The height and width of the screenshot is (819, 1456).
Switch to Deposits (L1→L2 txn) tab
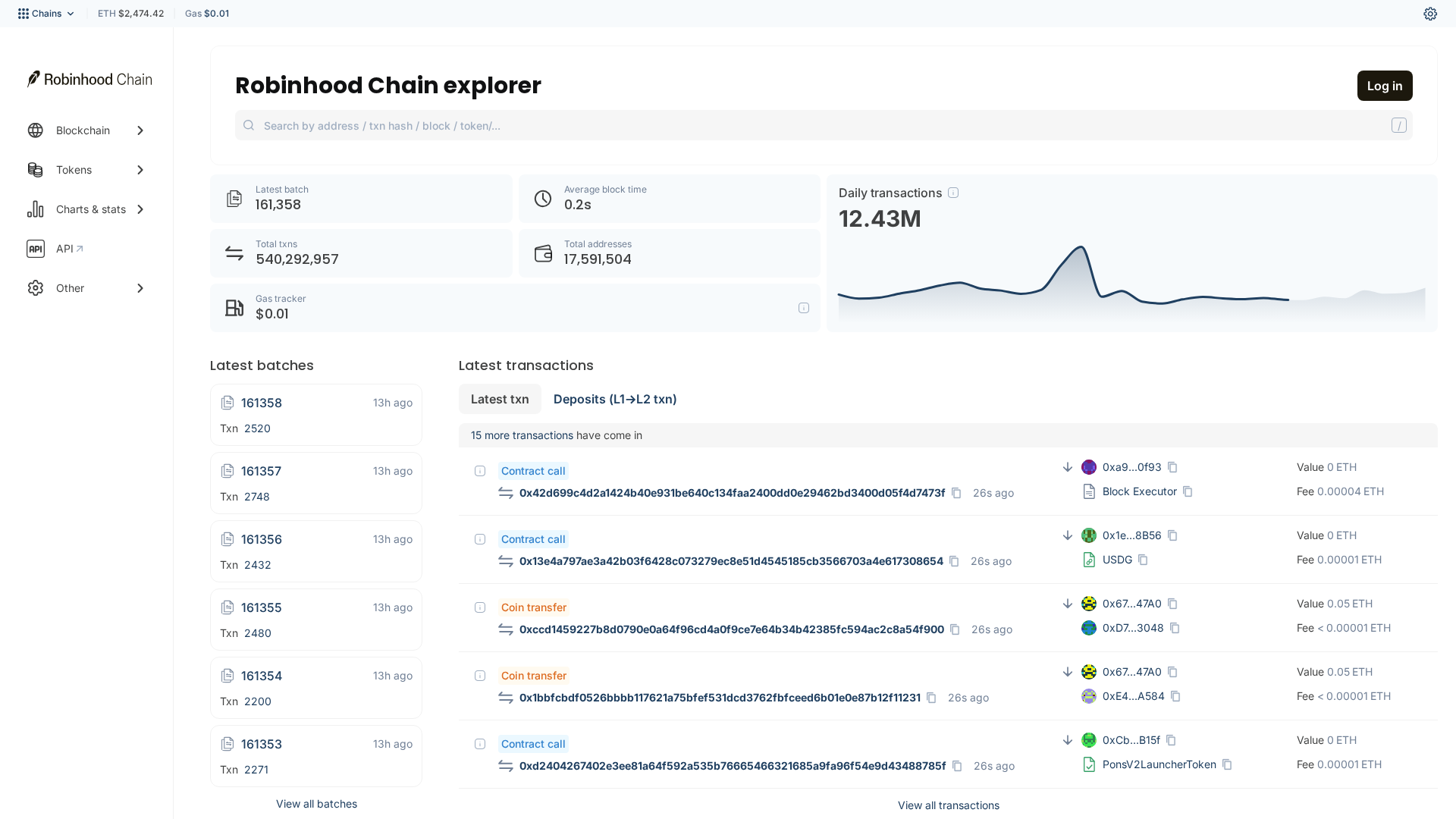[x=615, y=399]
